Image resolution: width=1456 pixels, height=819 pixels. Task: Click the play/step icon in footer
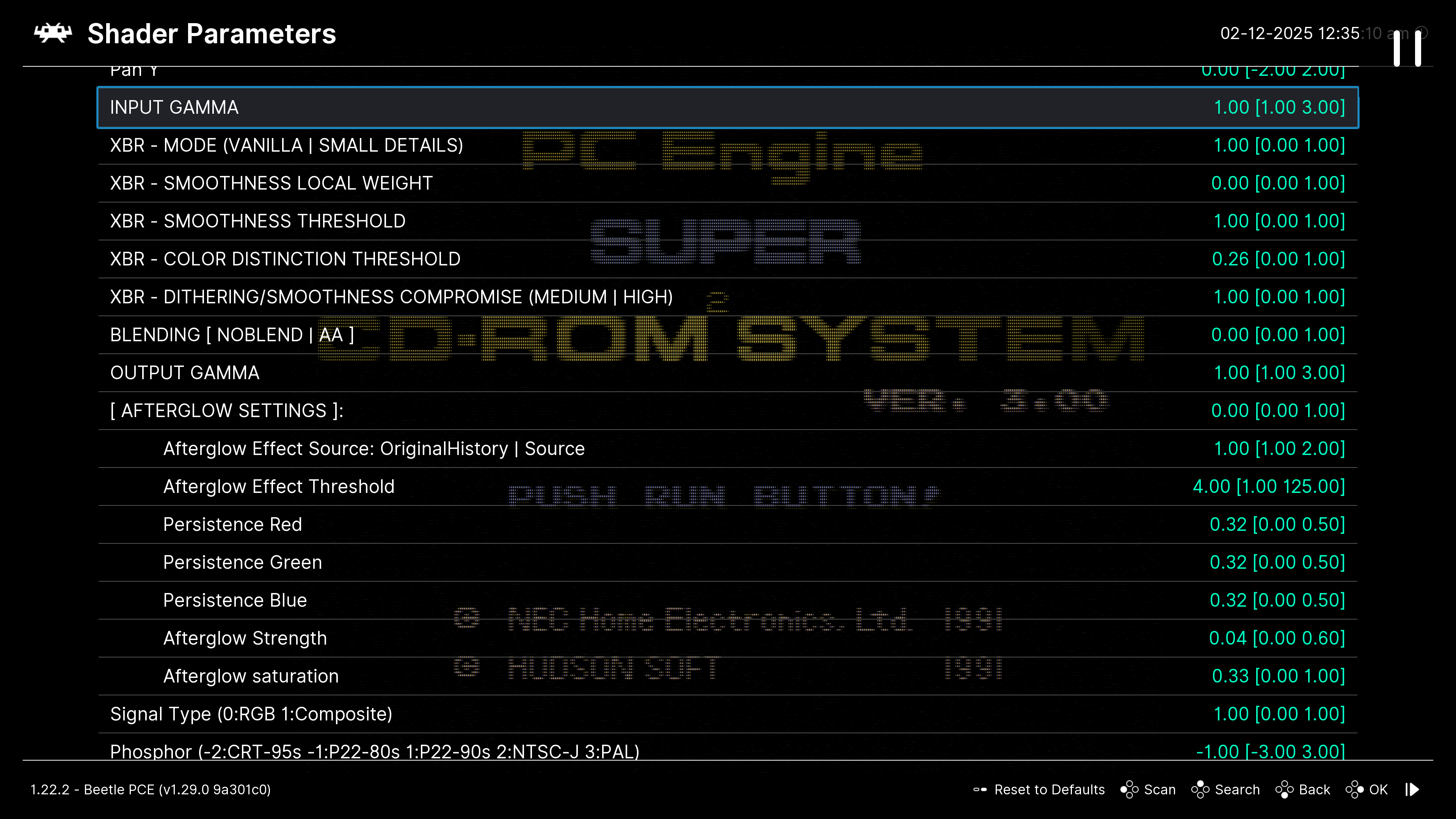coord(1412,789)
